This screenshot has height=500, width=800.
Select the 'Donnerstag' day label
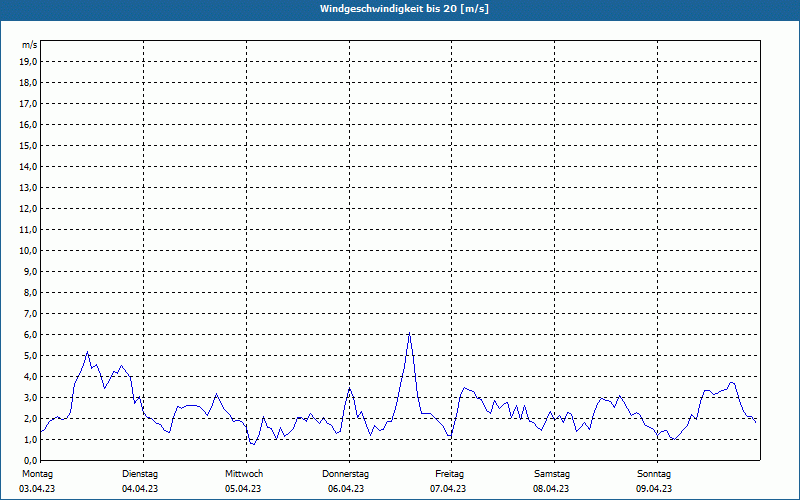click(345, 474)
